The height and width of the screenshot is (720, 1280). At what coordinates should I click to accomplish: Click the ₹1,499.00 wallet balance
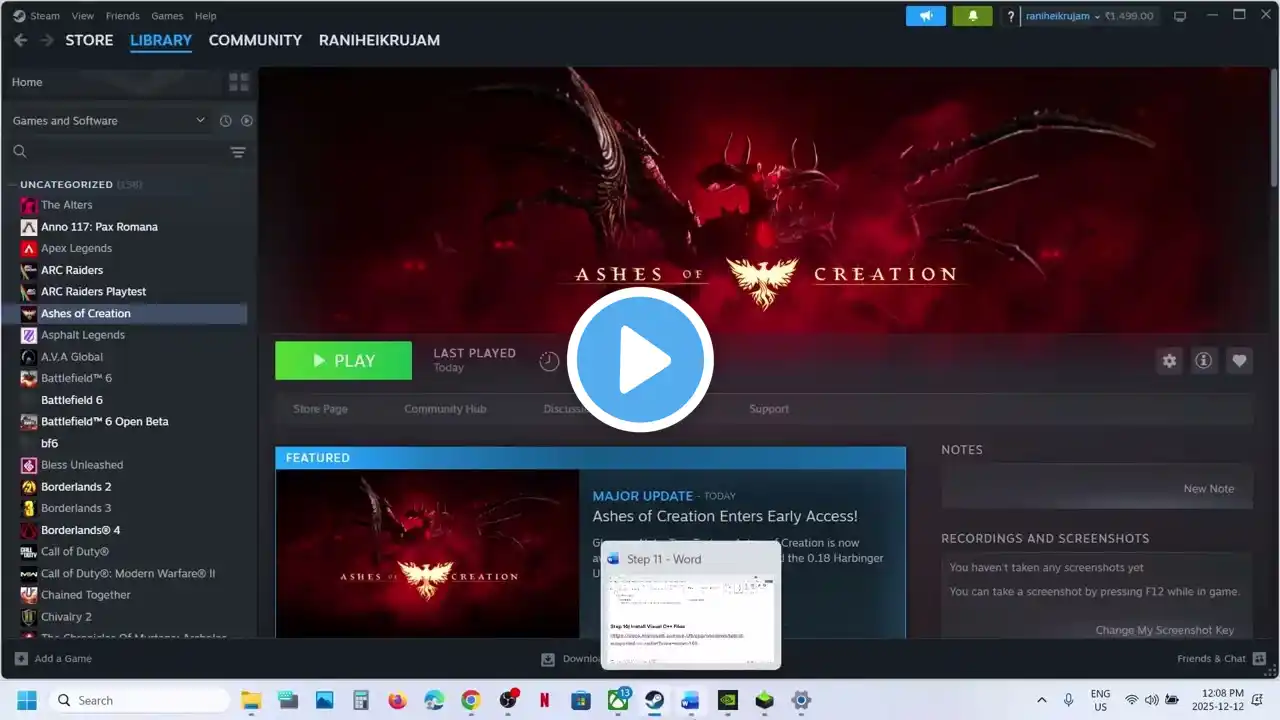pos(1129,16)
